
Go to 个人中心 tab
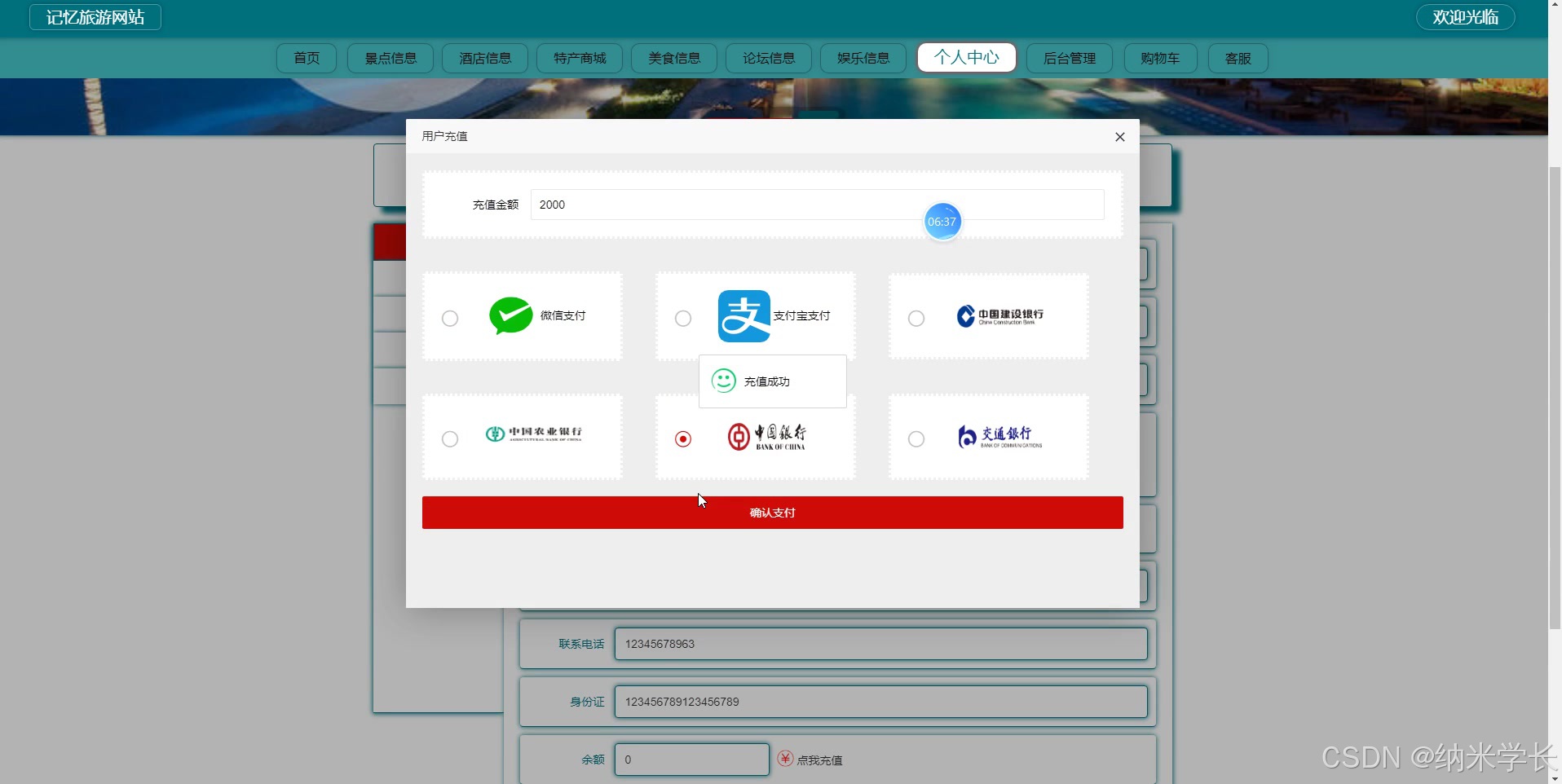point(967,57)
